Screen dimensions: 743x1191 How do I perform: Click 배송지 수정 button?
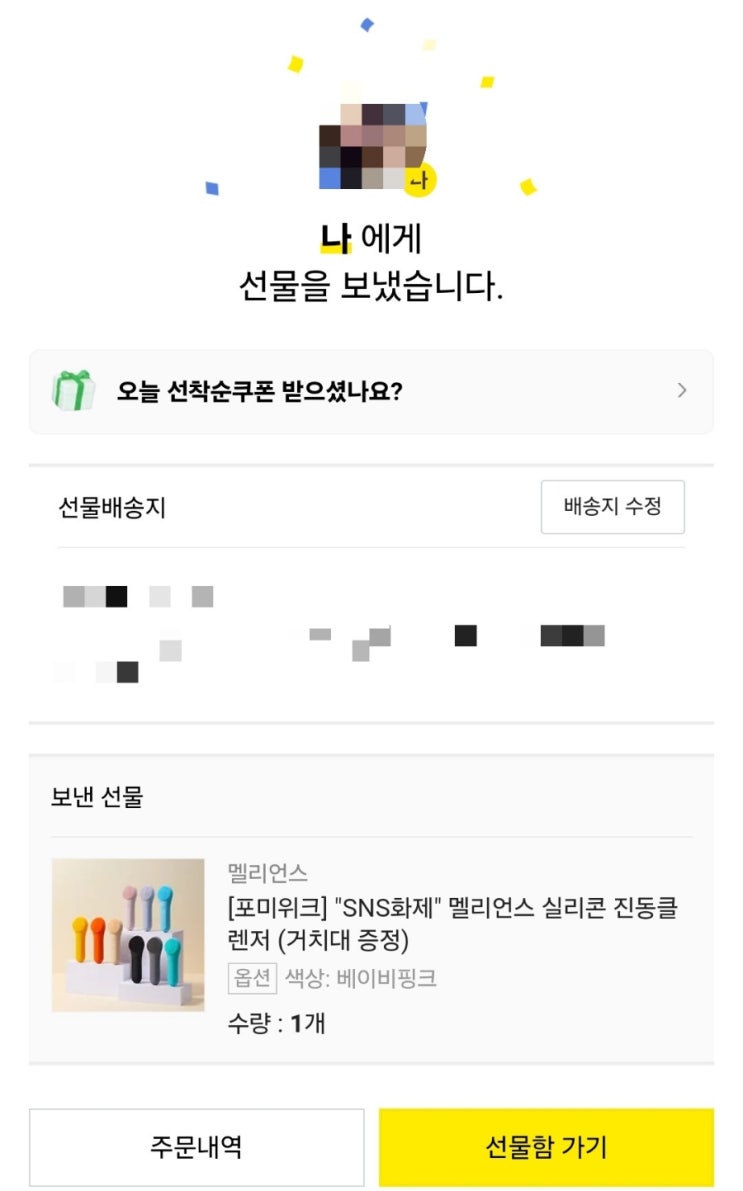point(612,507)
